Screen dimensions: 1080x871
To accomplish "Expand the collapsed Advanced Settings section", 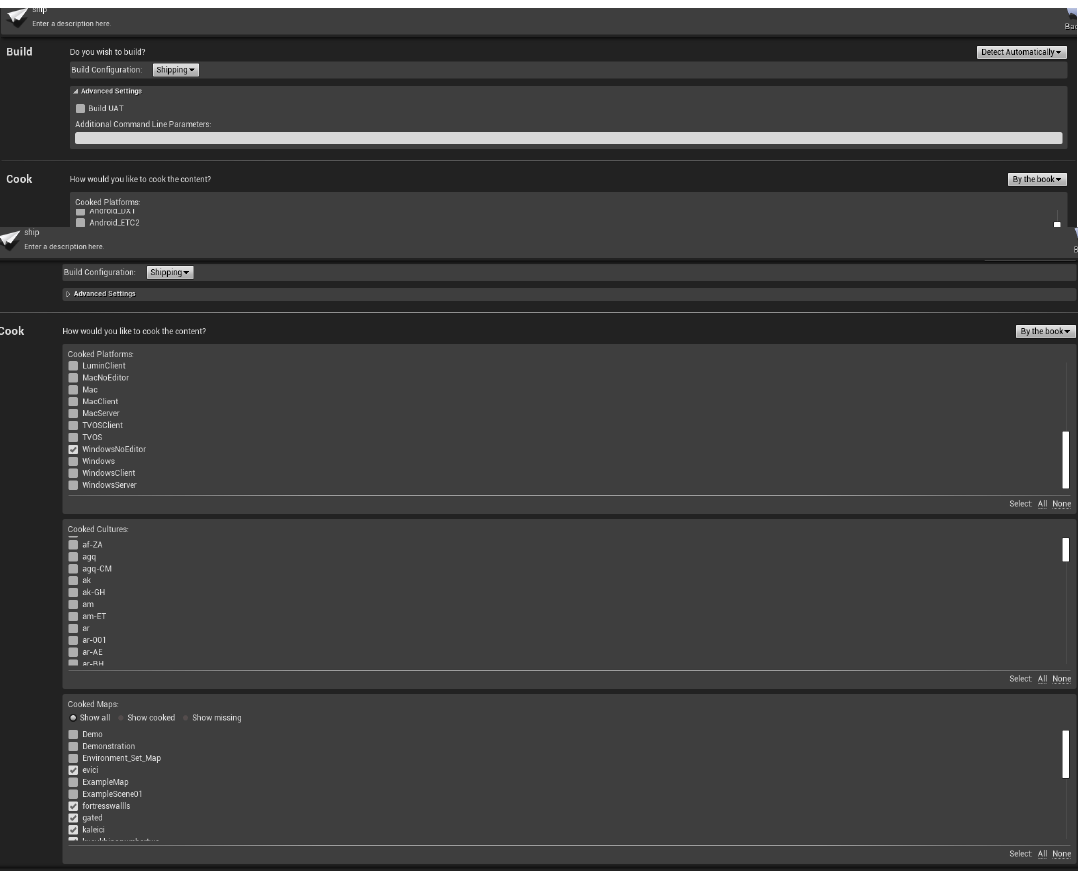I will click(103, 293).
